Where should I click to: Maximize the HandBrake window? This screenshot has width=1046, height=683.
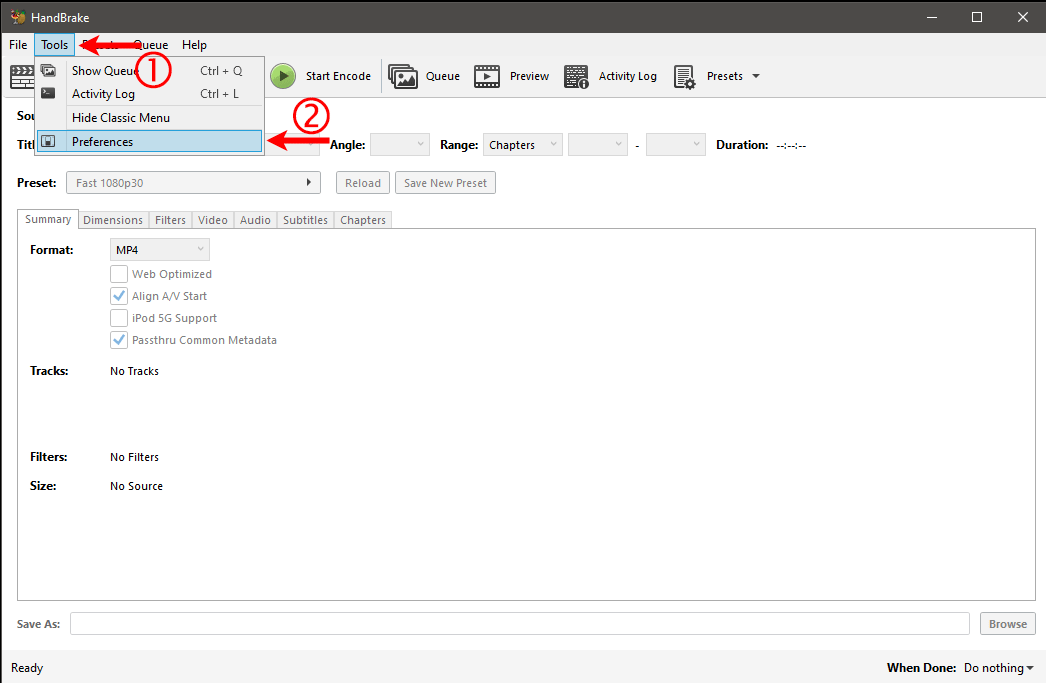pyautogui.click(x=977, y=17)
